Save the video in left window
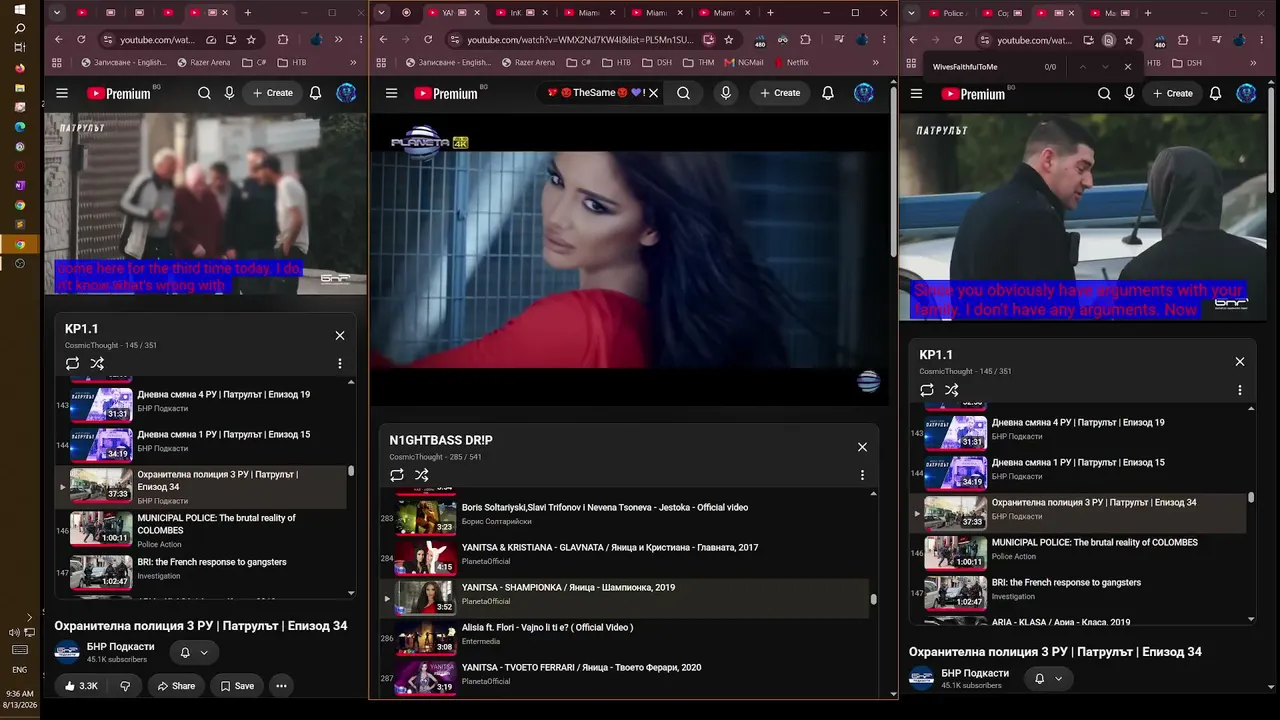Screen dimensions: 1280x720 [x=237, y=686]
